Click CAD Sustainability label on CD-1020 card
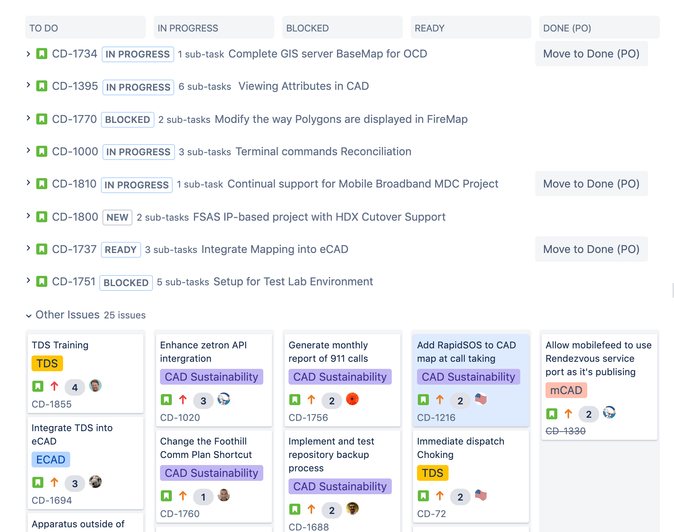The width and height of the screenshot is (674, 532). click(211, 377)
